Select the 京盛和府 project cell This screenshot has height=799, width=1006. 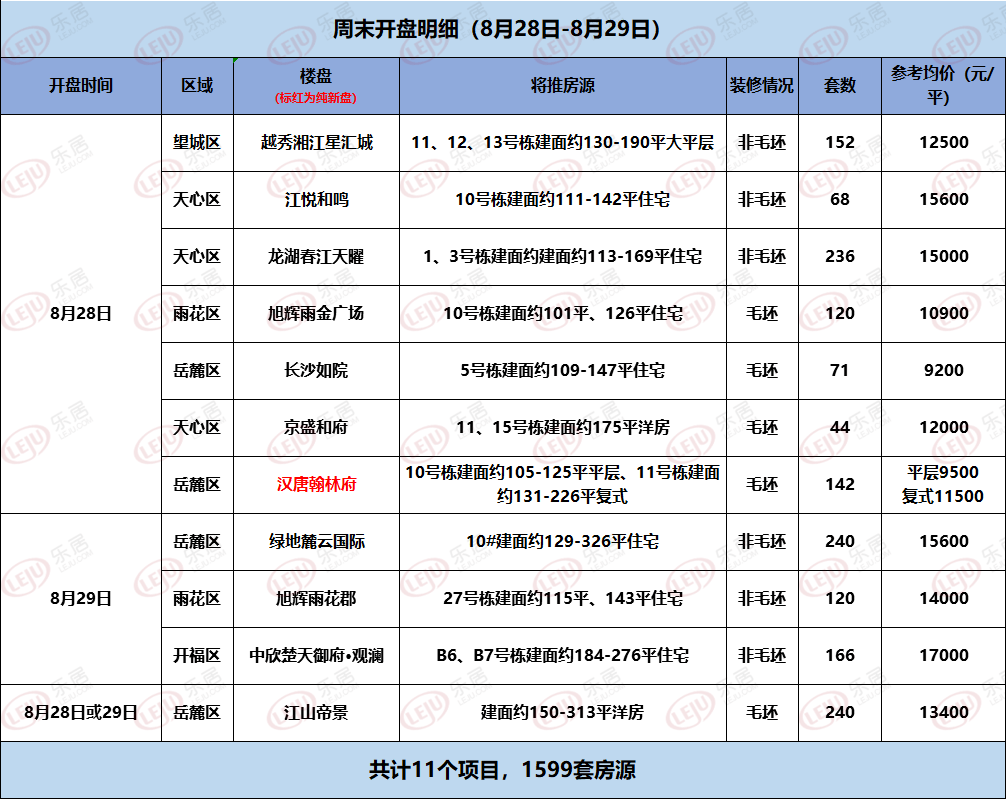pos(316,427)
